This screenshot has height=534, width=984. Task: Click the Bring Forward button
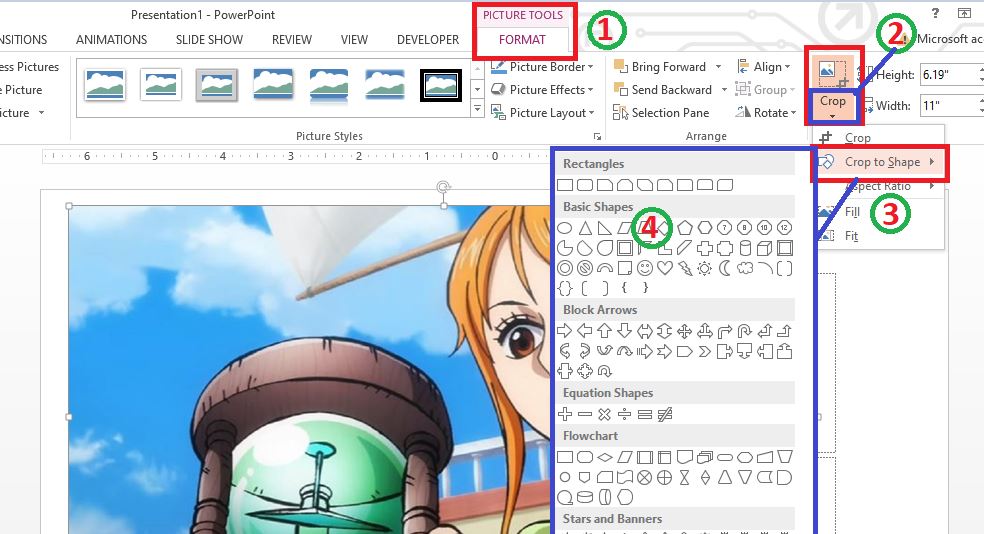click(x=659, y=67)
